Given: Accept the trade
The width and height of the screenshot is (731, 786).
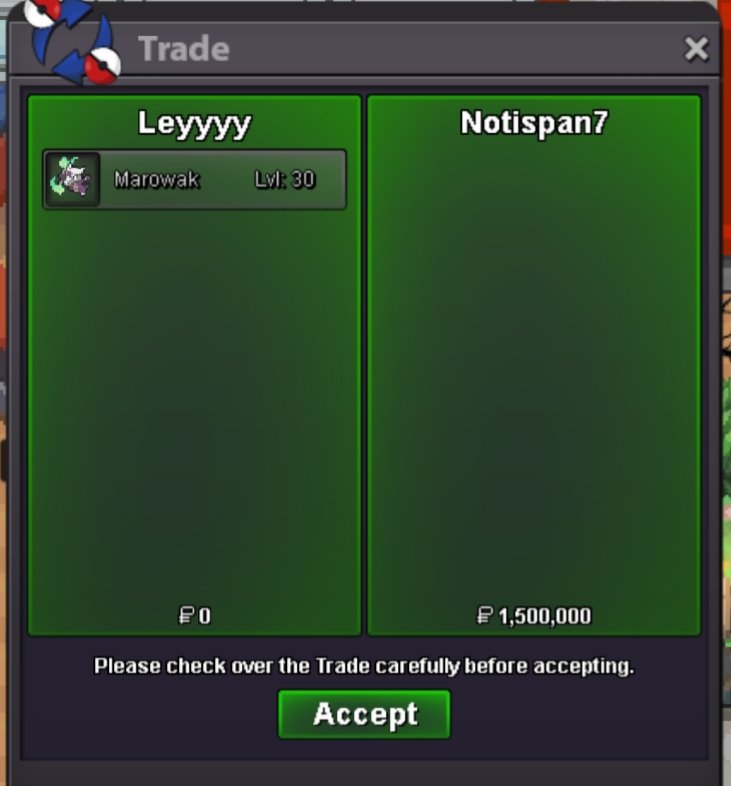Looking at the screenshot, I should (364, 714).
